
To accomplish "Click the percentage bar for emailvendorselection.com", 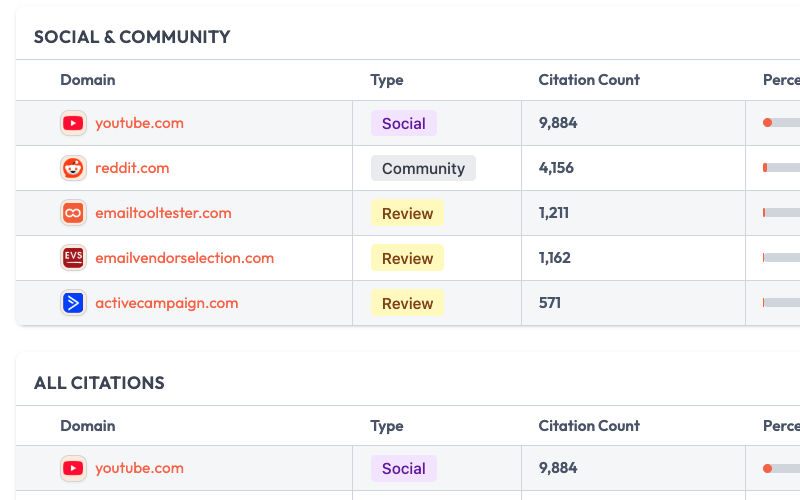I will pyautogui.click(x=781, y=258).
